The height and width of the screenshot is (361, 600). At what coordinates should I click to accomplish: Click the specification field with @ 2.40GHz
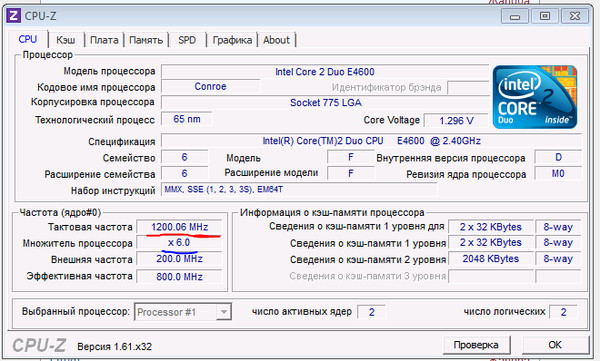[371, 141]
